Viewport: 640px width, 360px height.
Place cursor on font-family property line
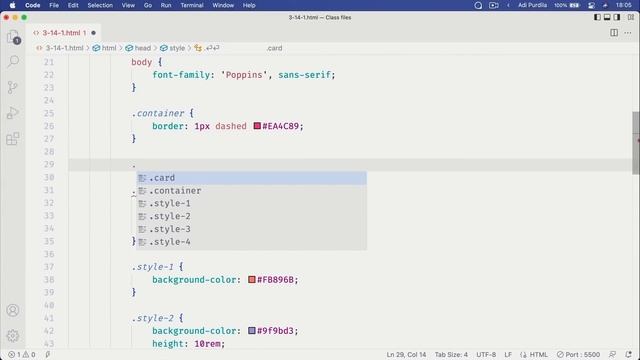coord(243,75)
